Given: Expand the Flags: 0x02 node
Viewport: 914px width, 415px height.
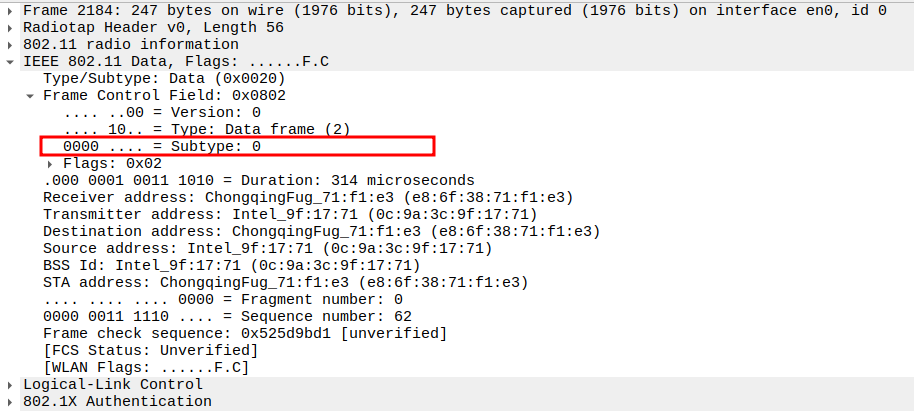Looking at the screenshot, I should 50,163.
